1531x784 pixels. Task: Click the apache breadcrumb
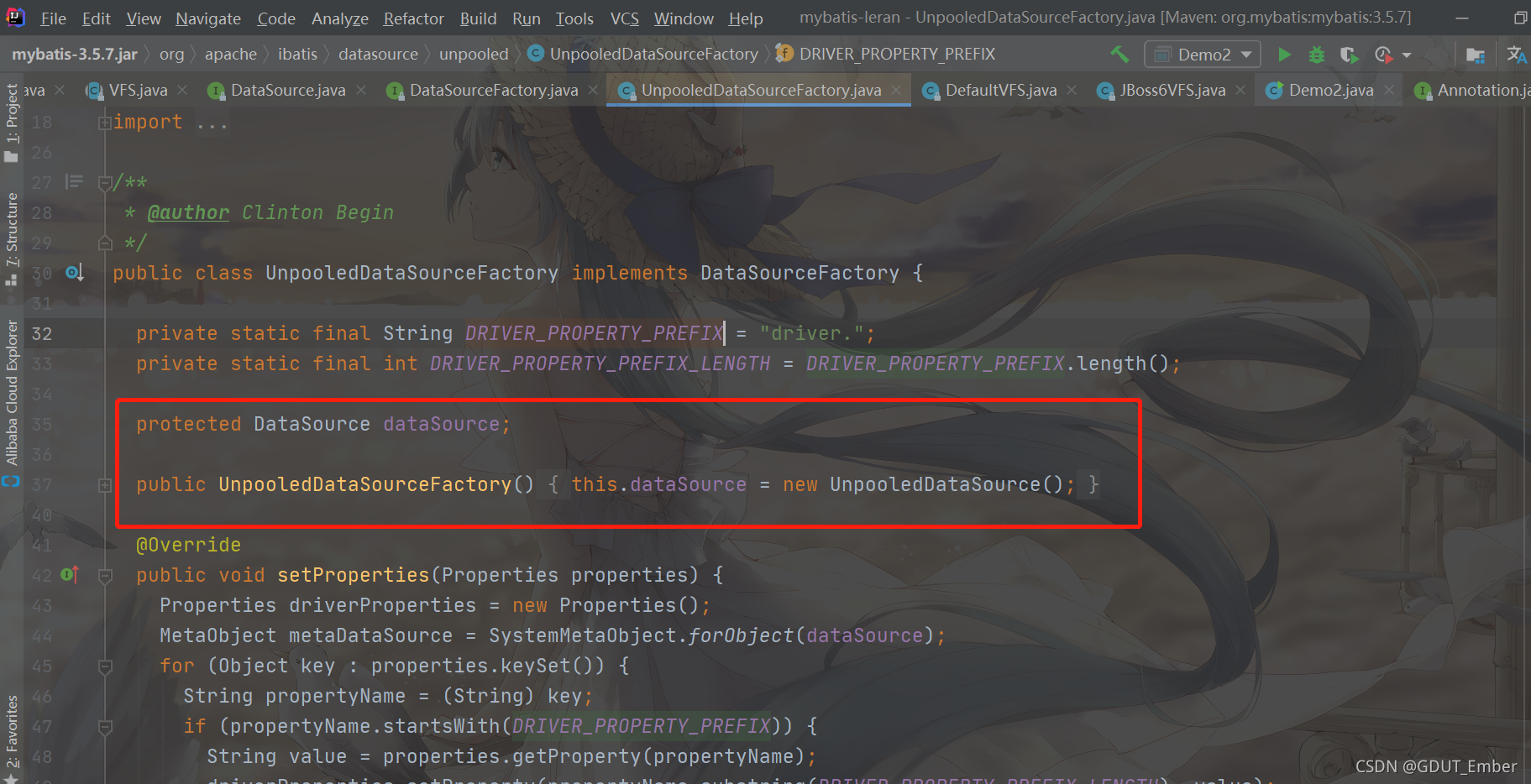click(231, 55)
